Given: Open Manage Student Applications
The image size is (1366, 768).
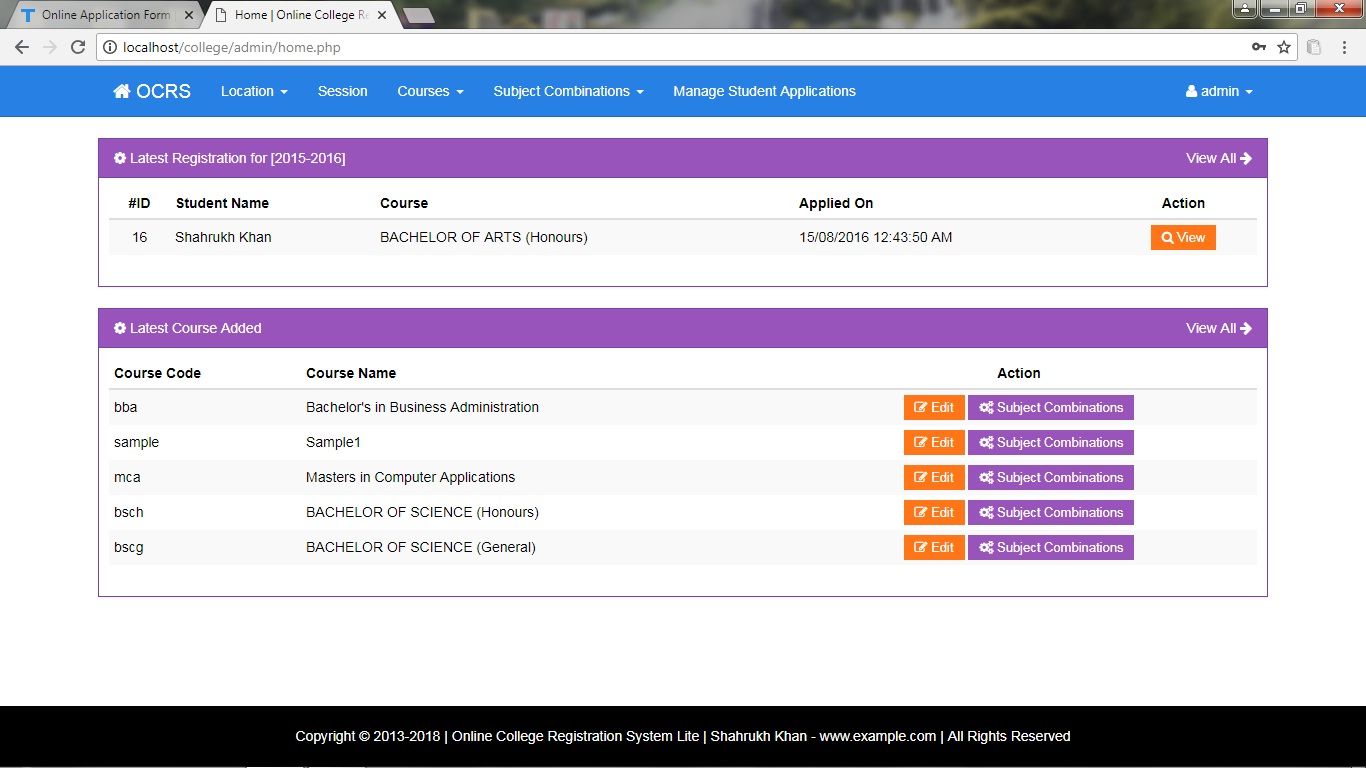Looking at the screenshot, I should click(x=764, y=91).
